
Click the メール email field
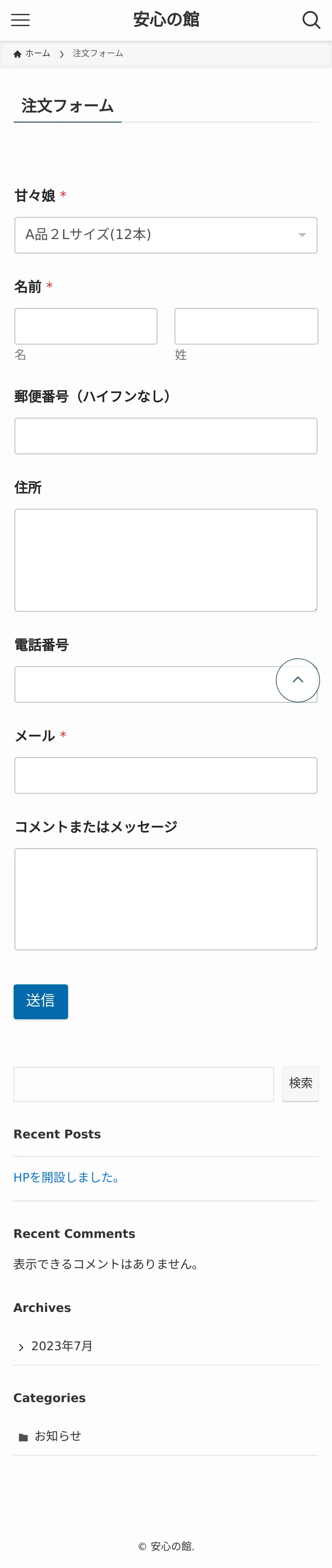point(166,775)
